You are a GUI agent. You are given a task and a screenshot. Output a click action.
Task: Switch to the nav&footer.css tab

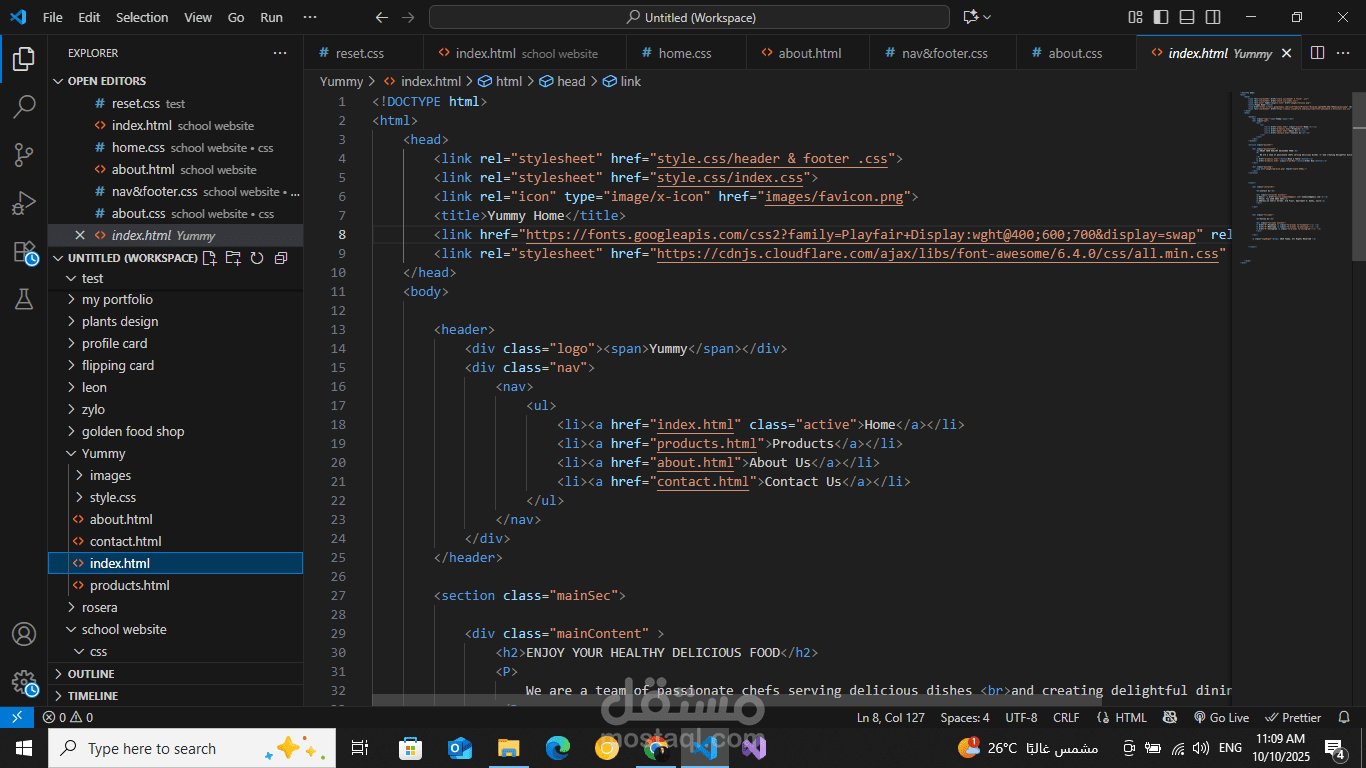[x=945, y=53]
